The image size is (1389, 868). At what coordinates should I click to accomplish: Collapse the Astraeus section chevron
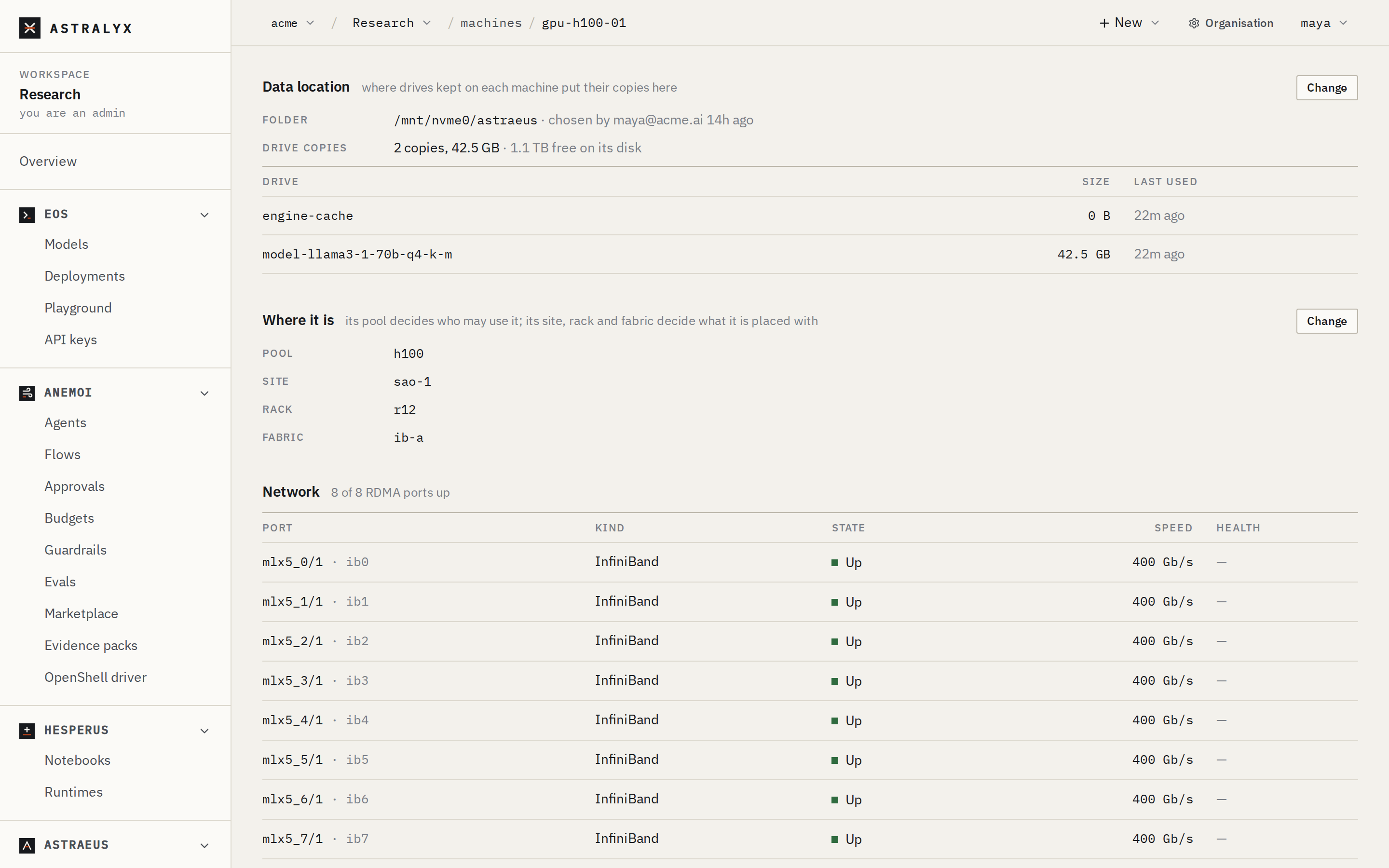(x=204, y=846)
